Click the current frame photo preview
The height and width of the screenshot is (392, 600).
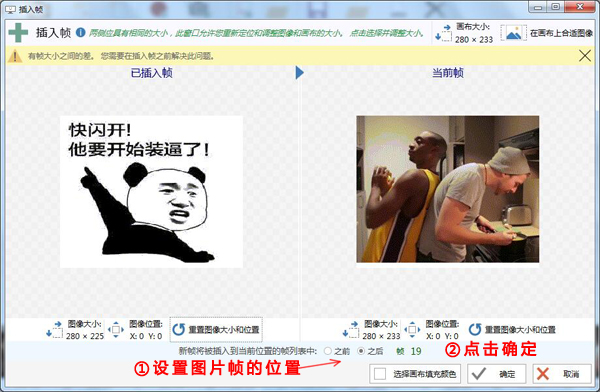pos(448,189)
